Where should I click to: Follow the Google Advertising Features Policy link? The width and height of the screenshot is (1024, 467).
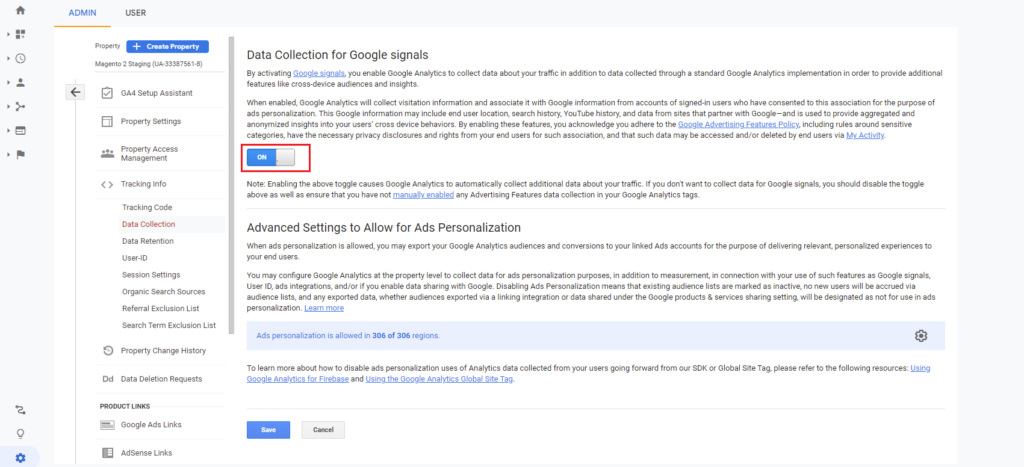738,124
